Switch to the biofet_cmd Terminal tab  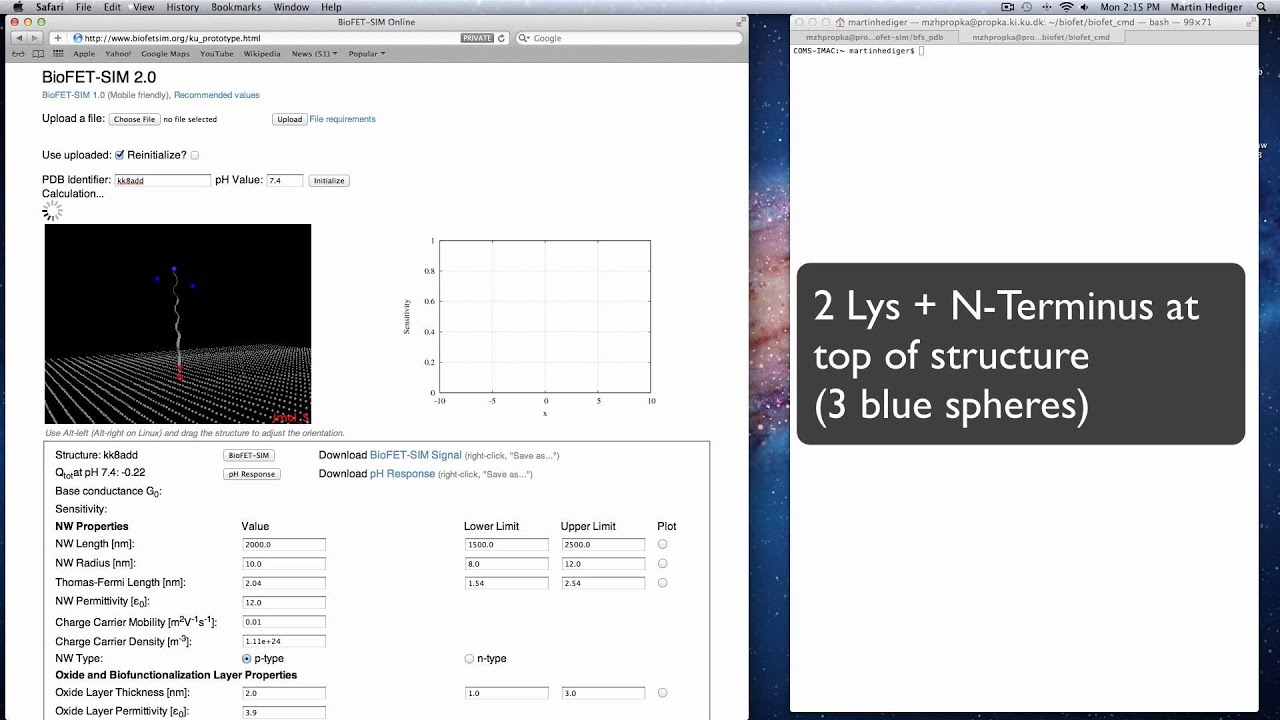pyautogui.click(x=1040, y=37)
